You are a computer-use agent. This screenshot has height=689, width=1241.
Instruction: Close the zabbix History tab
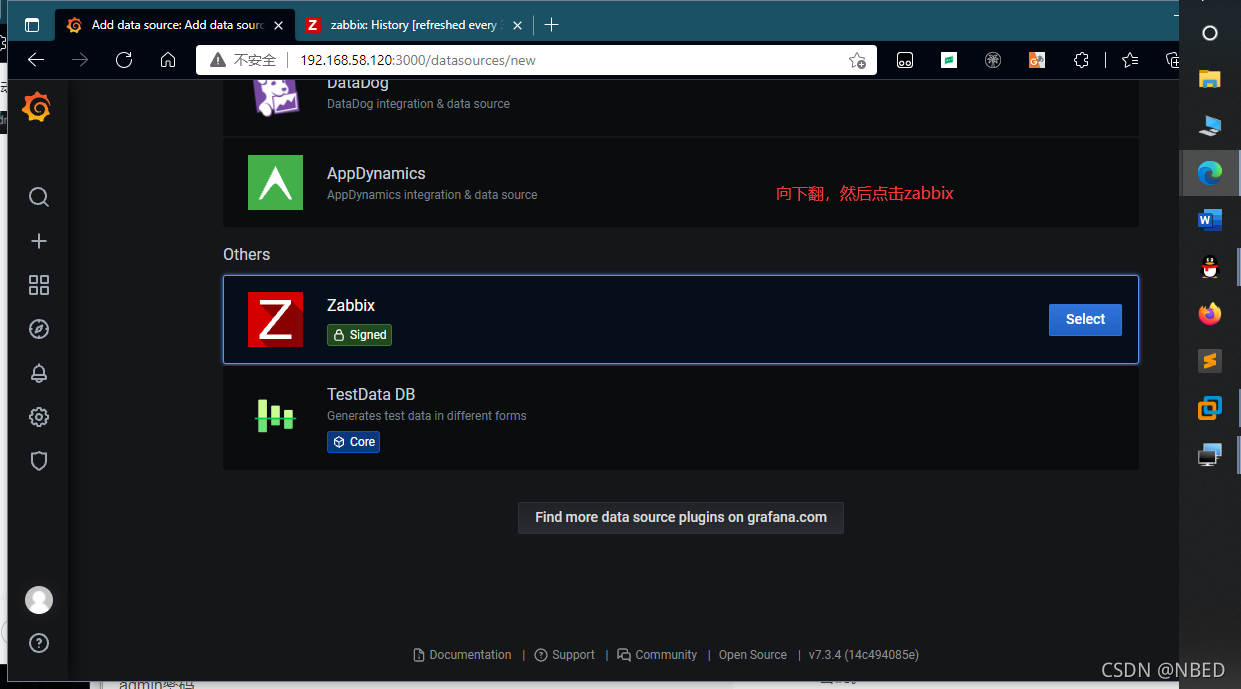pyautogui.click(x=517, y=25)
